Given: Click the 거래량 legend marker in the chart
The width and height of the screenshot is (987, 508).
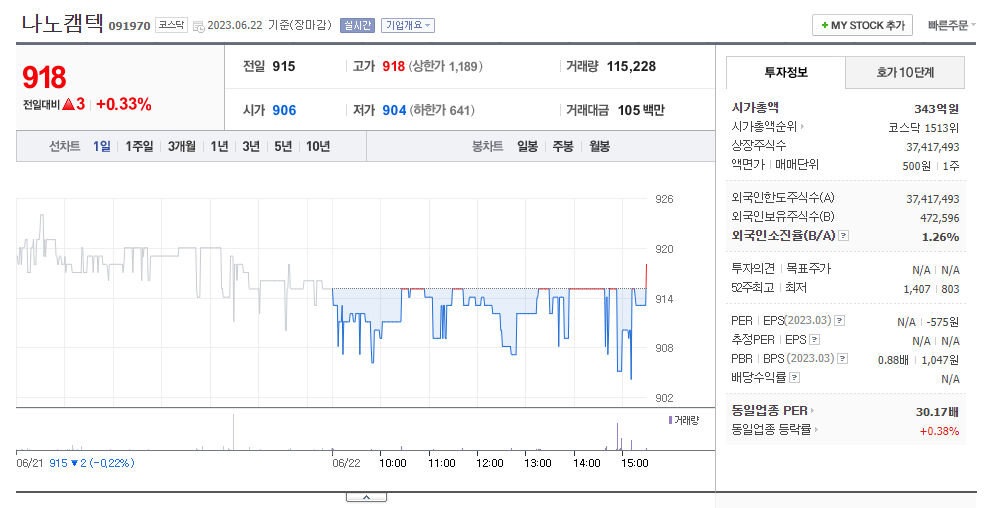Looking at the screenshot, I should (x=670, y=420).
